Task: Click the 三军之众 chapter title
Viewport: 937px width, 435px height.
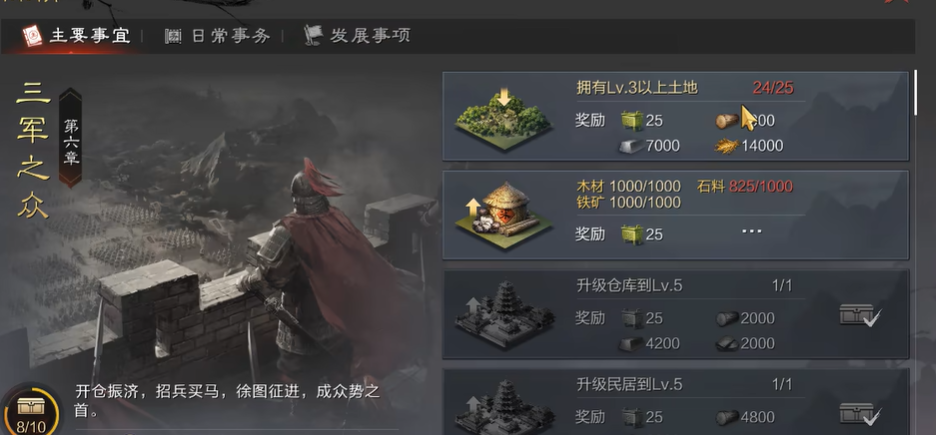Action: click(x=33, y=148)
